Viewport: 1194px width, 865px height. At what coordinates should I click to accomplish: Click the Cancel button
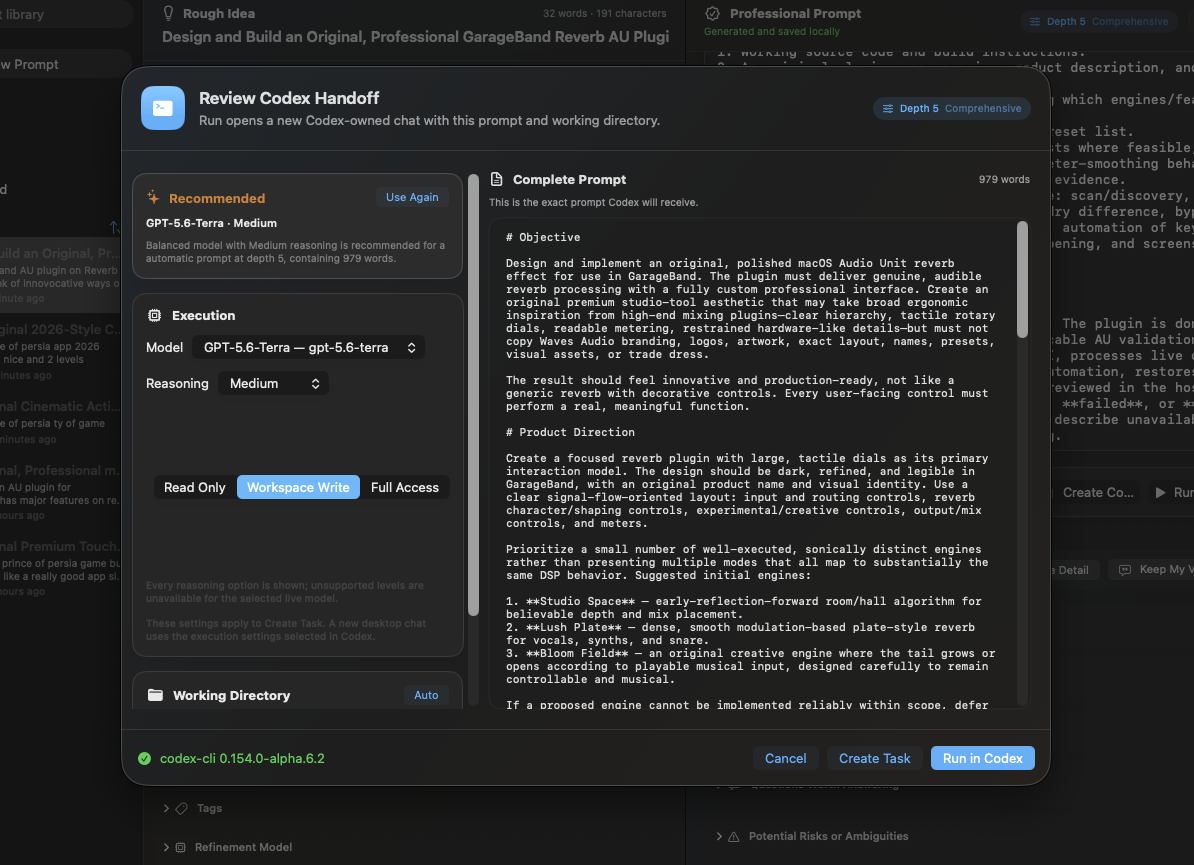(785, 758)
